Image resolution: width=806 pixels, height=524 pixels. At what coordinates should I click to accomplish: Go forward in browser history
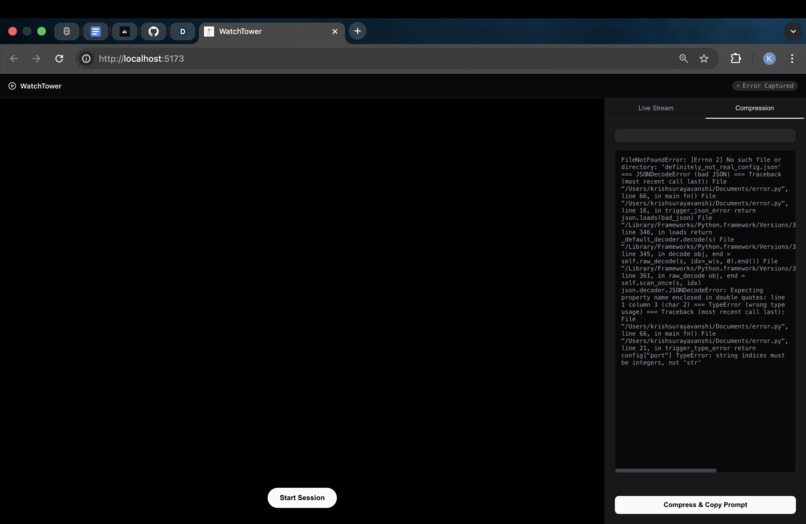pos(36,59)
